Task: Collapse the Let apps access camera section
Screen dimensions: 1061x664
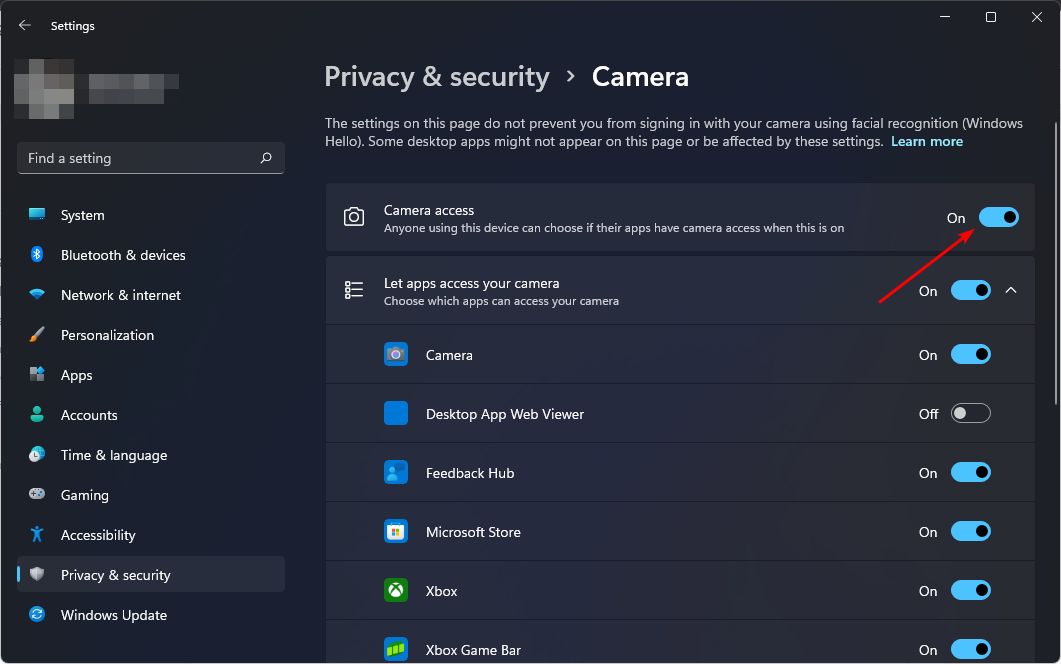Action: pos(1010,291)
